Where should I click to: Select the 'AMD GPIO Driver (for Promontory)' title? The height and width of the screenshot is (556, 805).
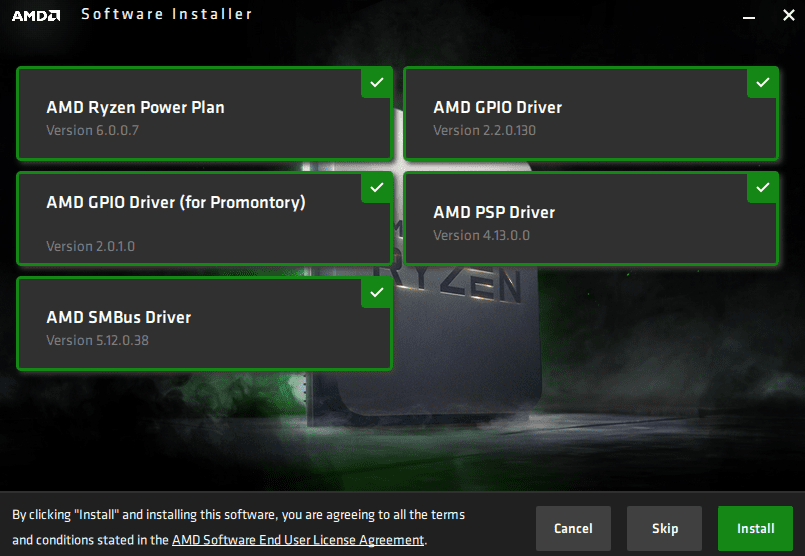tap(176, 202)
